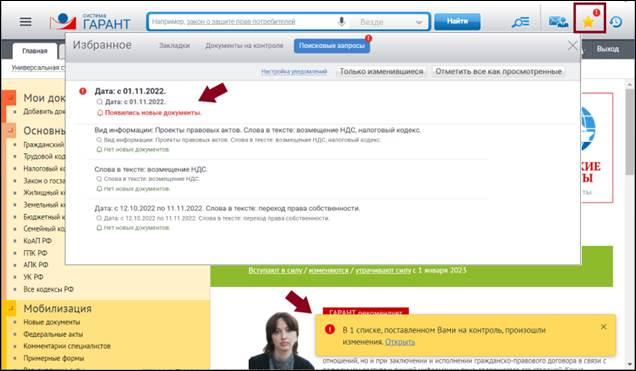This screenshot has width=636, height=371.
Task: Switch to Документы на контроле tab
Action: pos(244,45)
